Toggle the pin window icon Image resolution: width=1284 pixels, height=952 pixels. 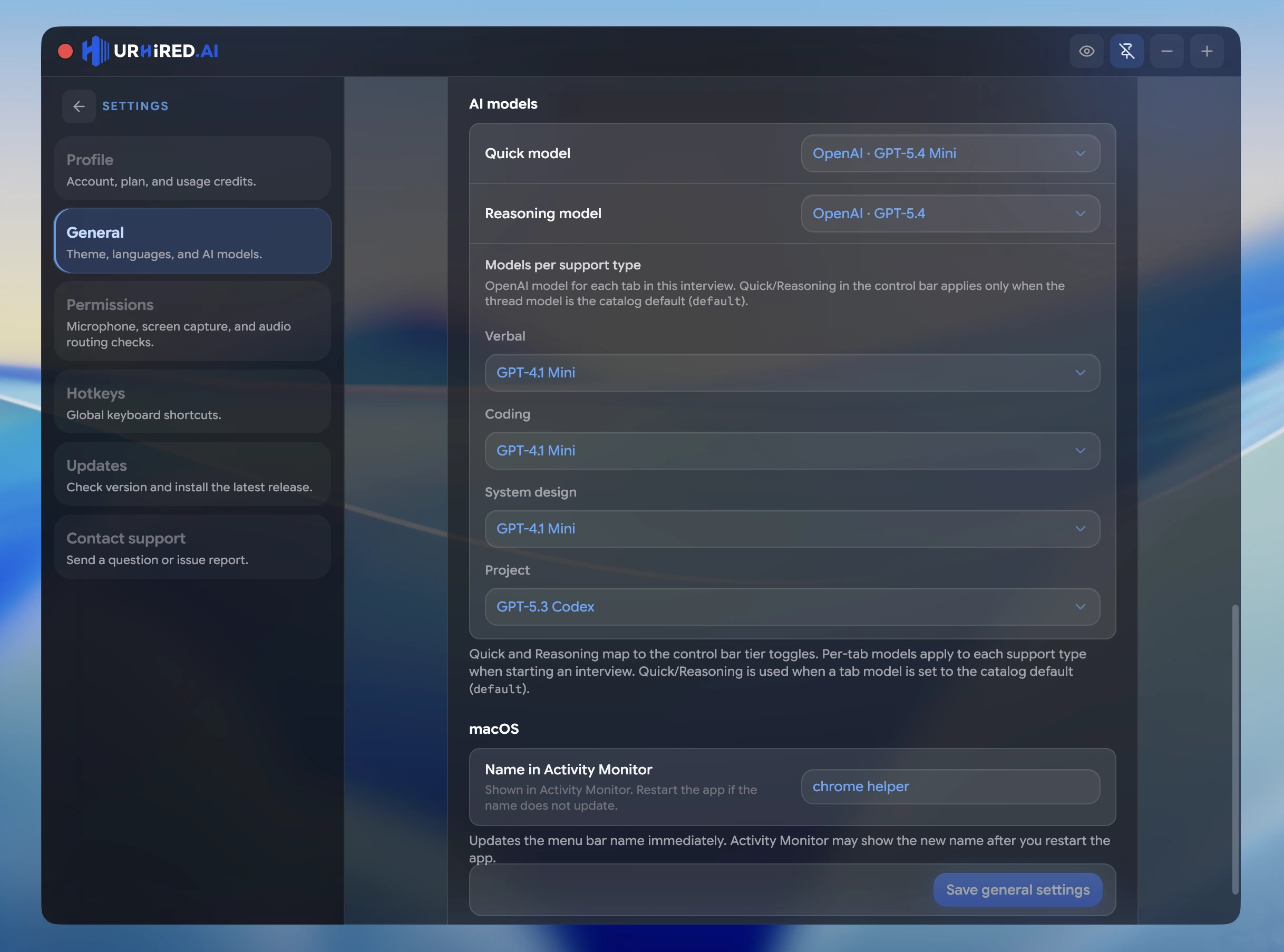(x=1127, y=51)
